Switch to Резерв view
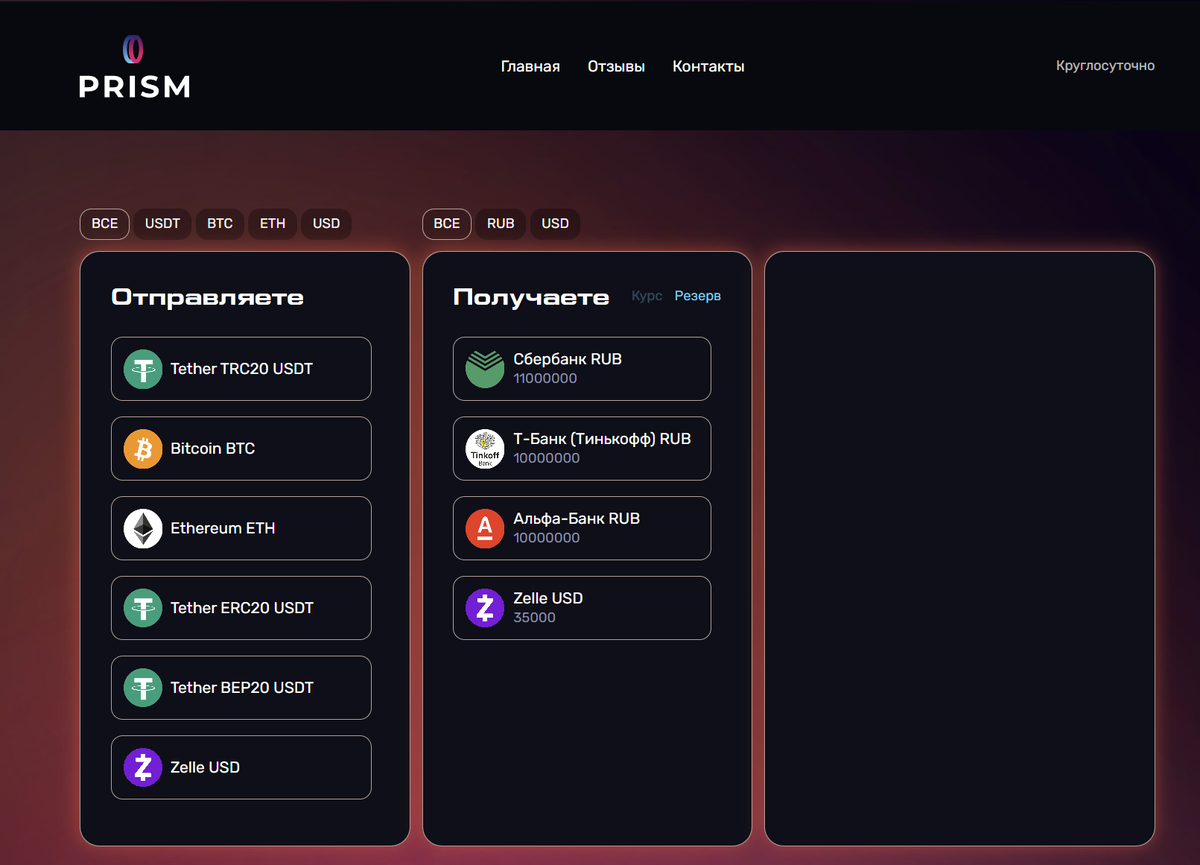This screenshot has width=1200, height=865. [698, 296]
